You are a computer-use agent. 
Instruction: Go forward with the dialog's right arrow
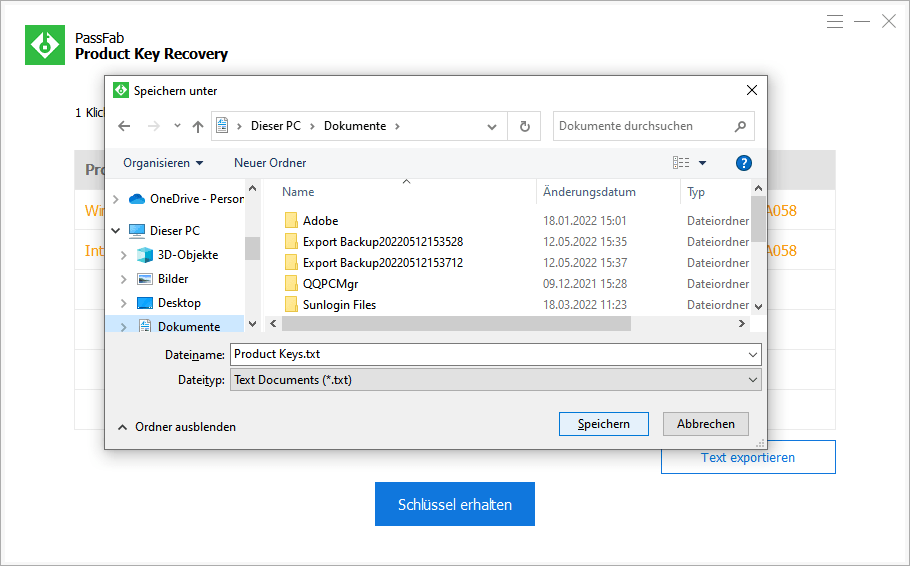click(154, 126)
